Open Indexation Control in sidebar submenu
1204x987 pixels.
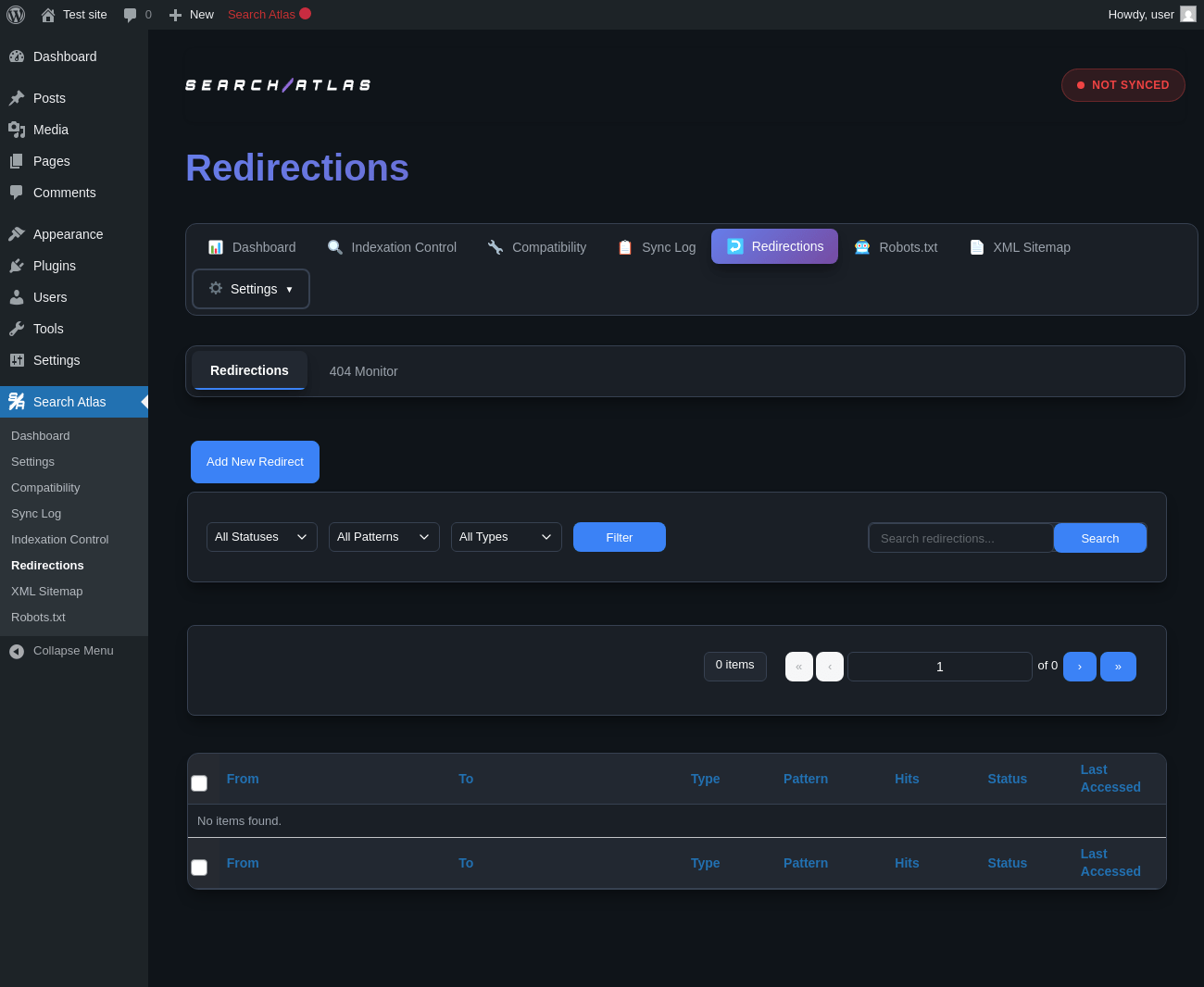click(x=60, y=540)
